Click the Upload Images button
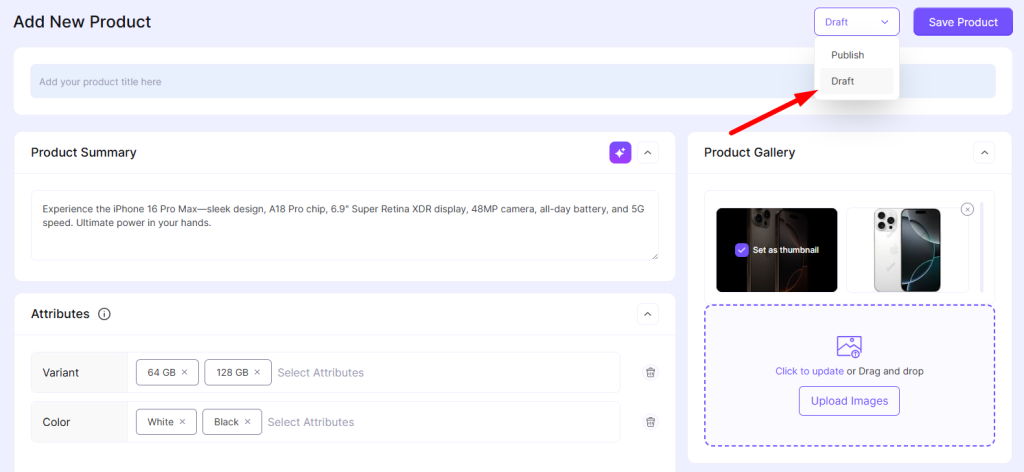 (x=849, y=401)
